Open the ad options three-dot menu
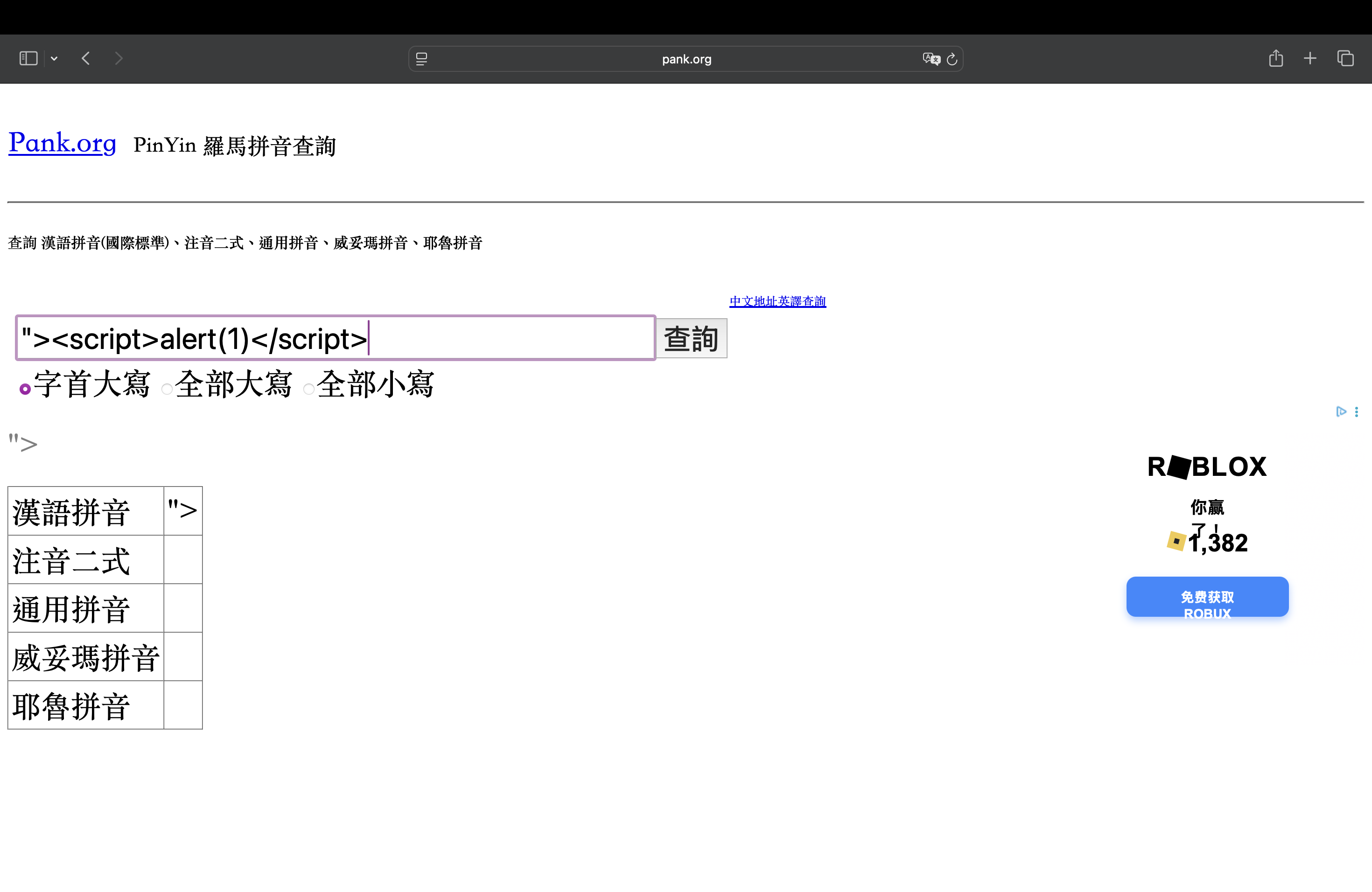 1357,411
